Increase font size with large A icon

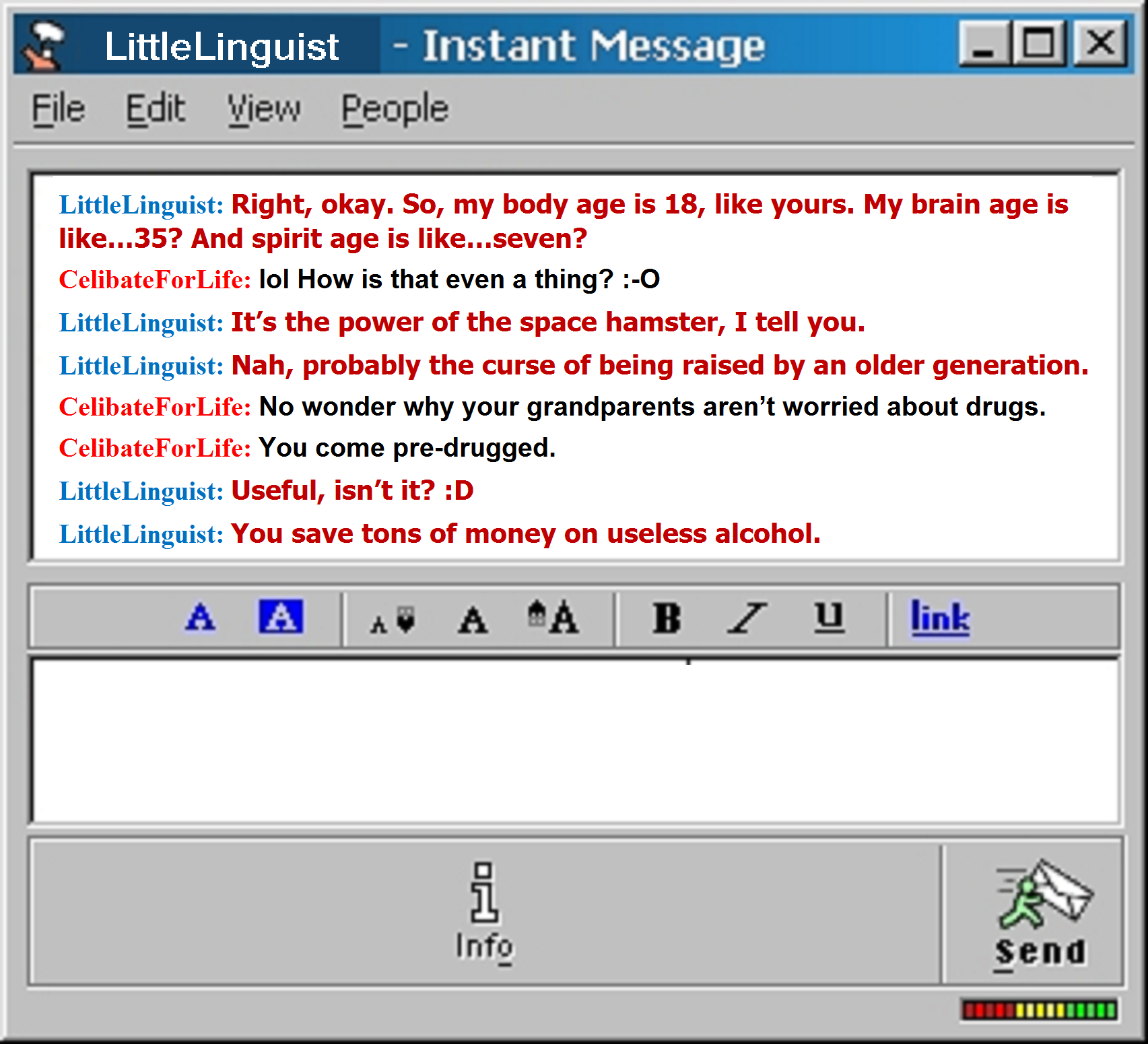tap(553, 617)
